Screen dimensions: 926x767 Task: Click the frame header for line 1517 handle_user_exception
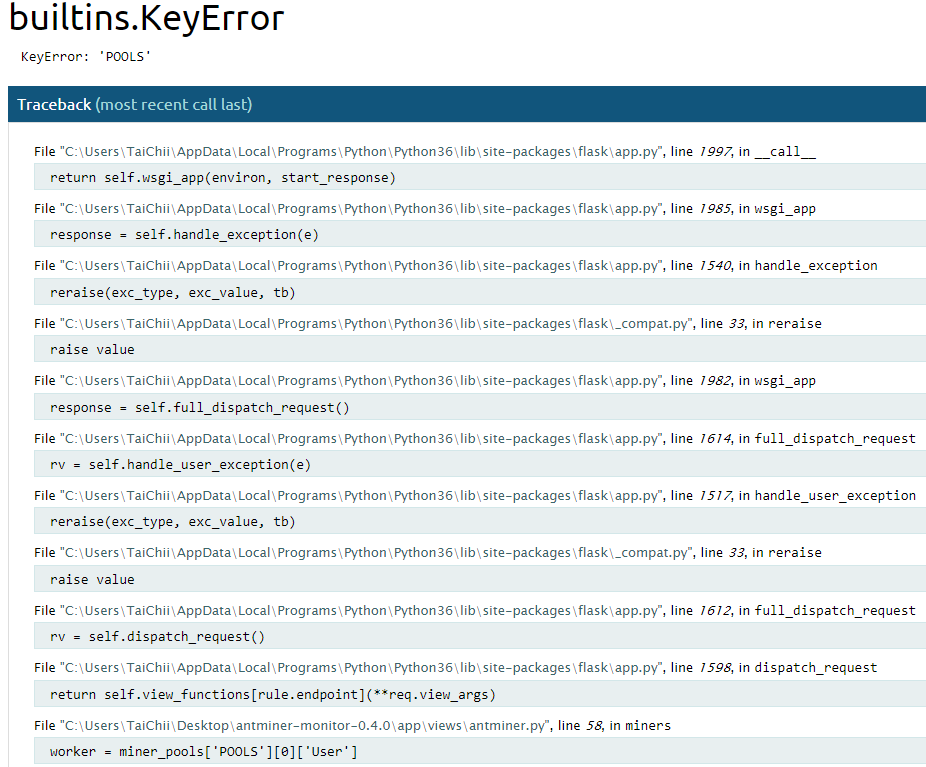point(475,495)
